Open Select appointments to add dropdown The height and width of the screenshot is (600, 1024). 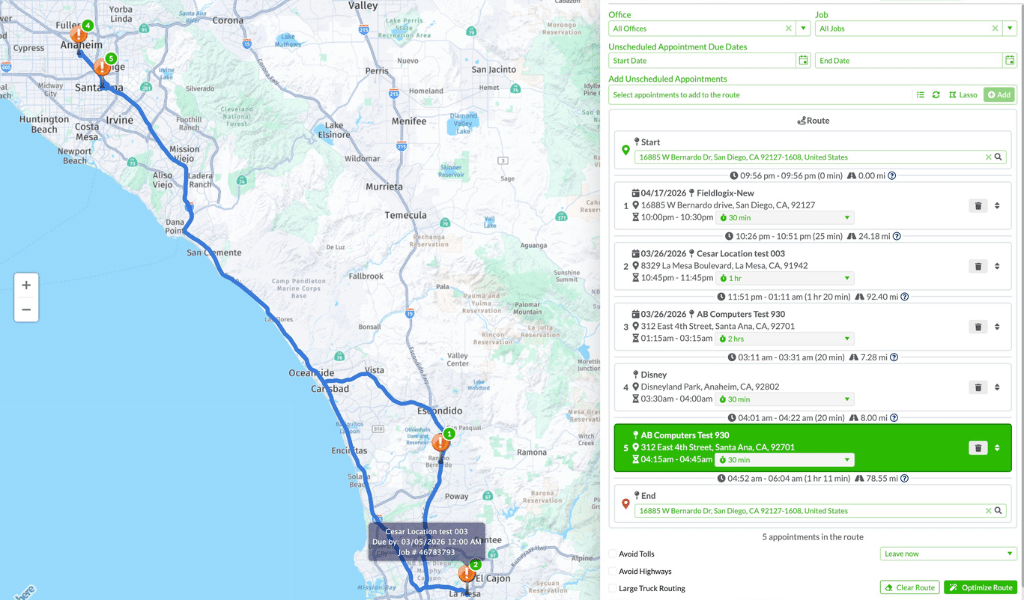760,95
